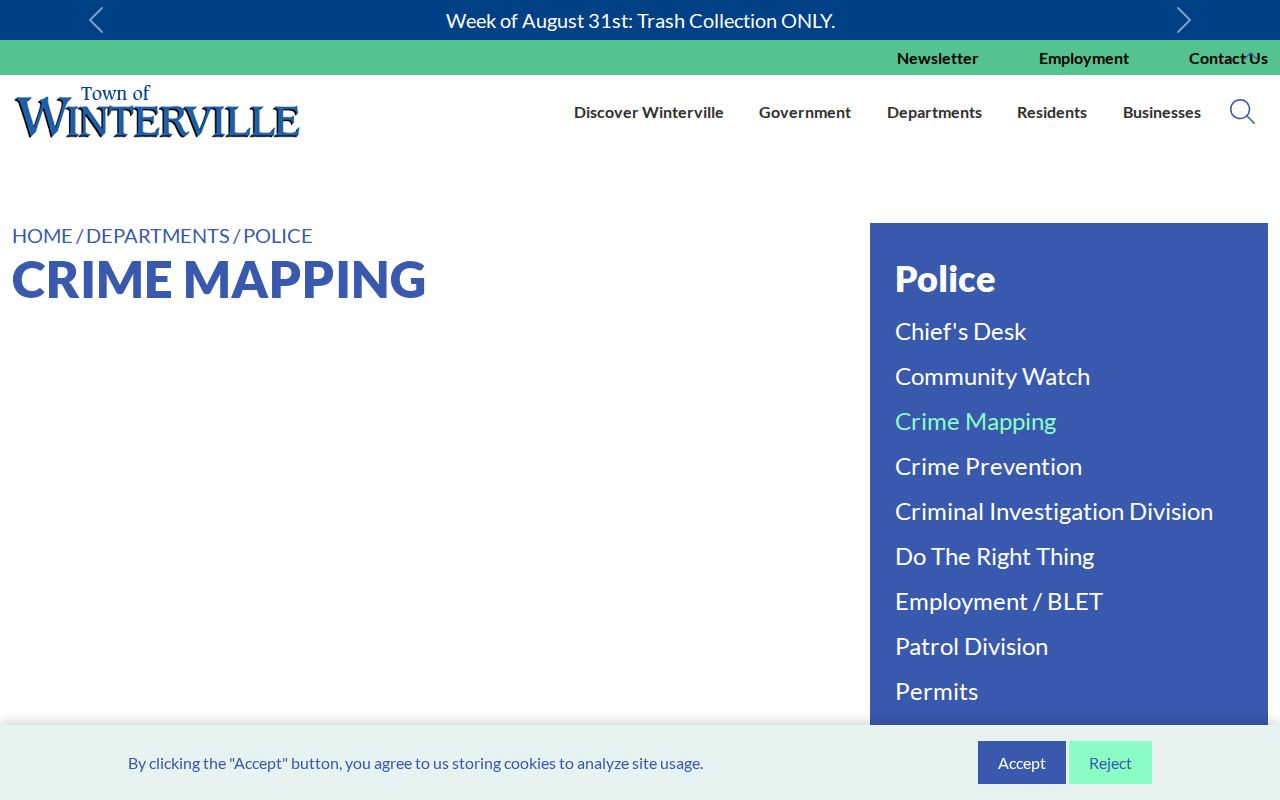Reject cookies with the Reject button
The image size is (1280, 800).
click(1110, 763)
